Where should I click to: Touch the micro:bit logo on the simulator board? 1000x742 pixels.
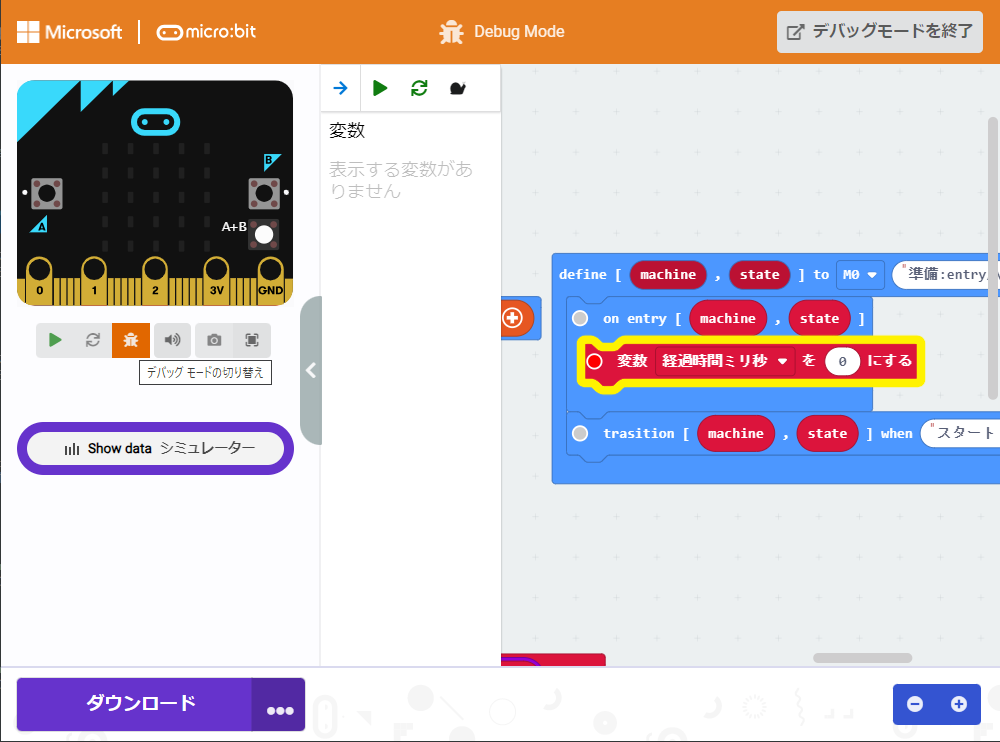(x=155, y=122)
